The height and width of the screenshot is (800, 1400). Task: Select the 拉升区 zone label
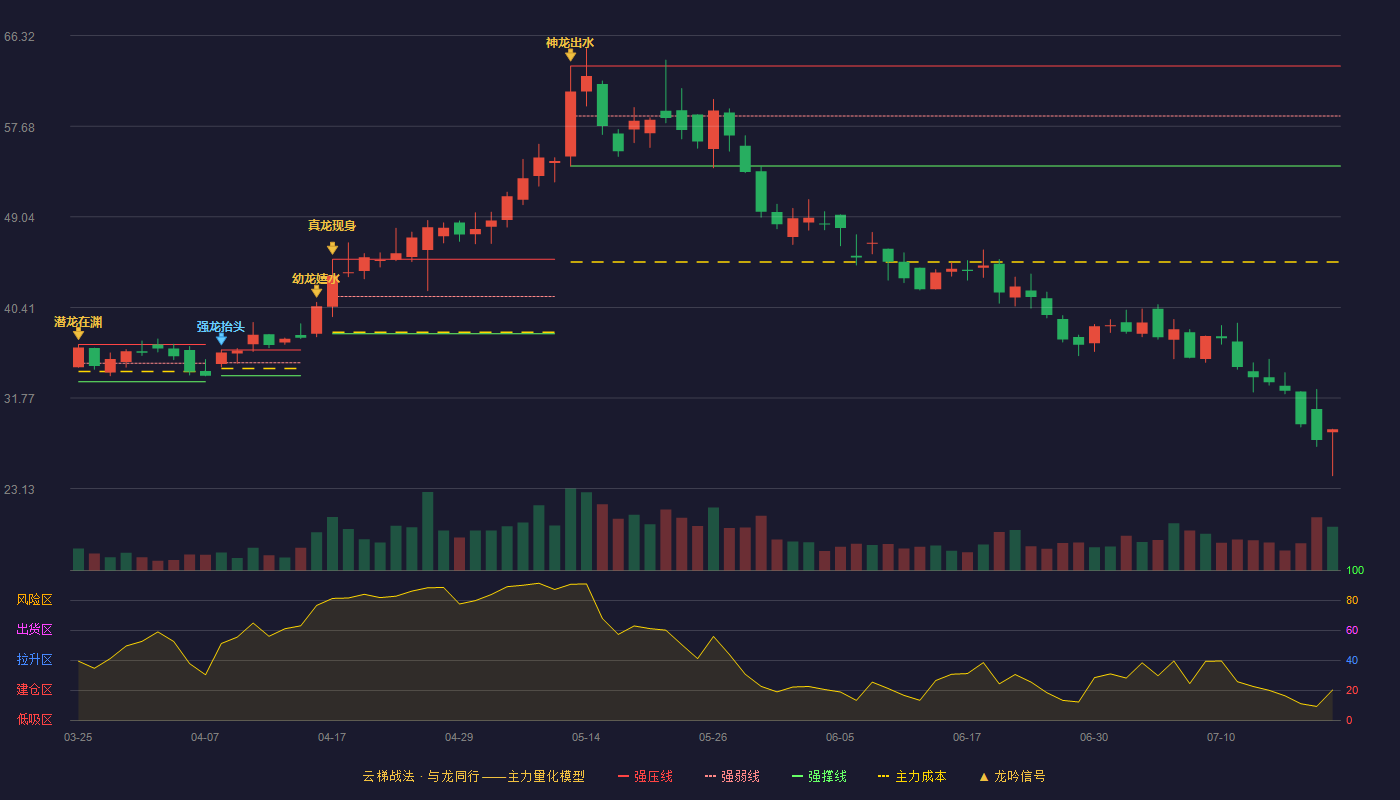34,660
